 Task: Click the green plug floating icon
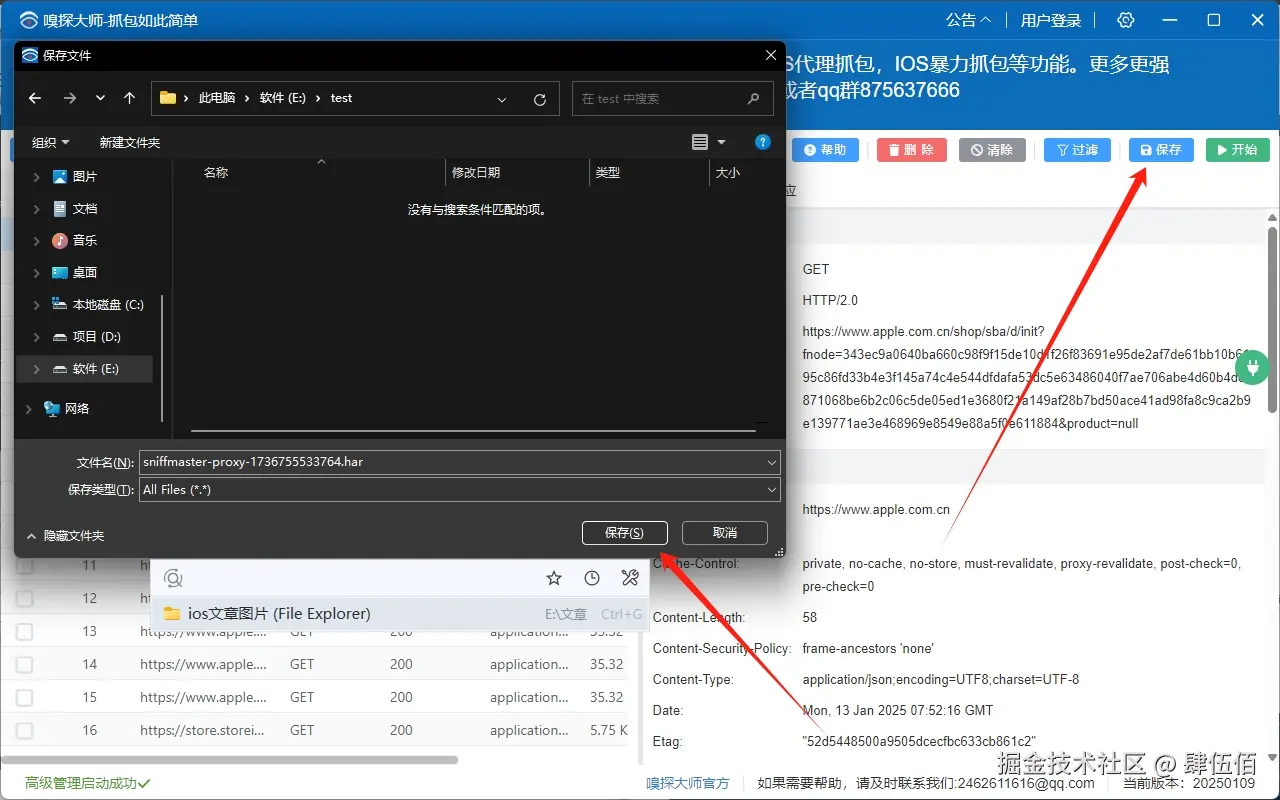coord(1252,368)
